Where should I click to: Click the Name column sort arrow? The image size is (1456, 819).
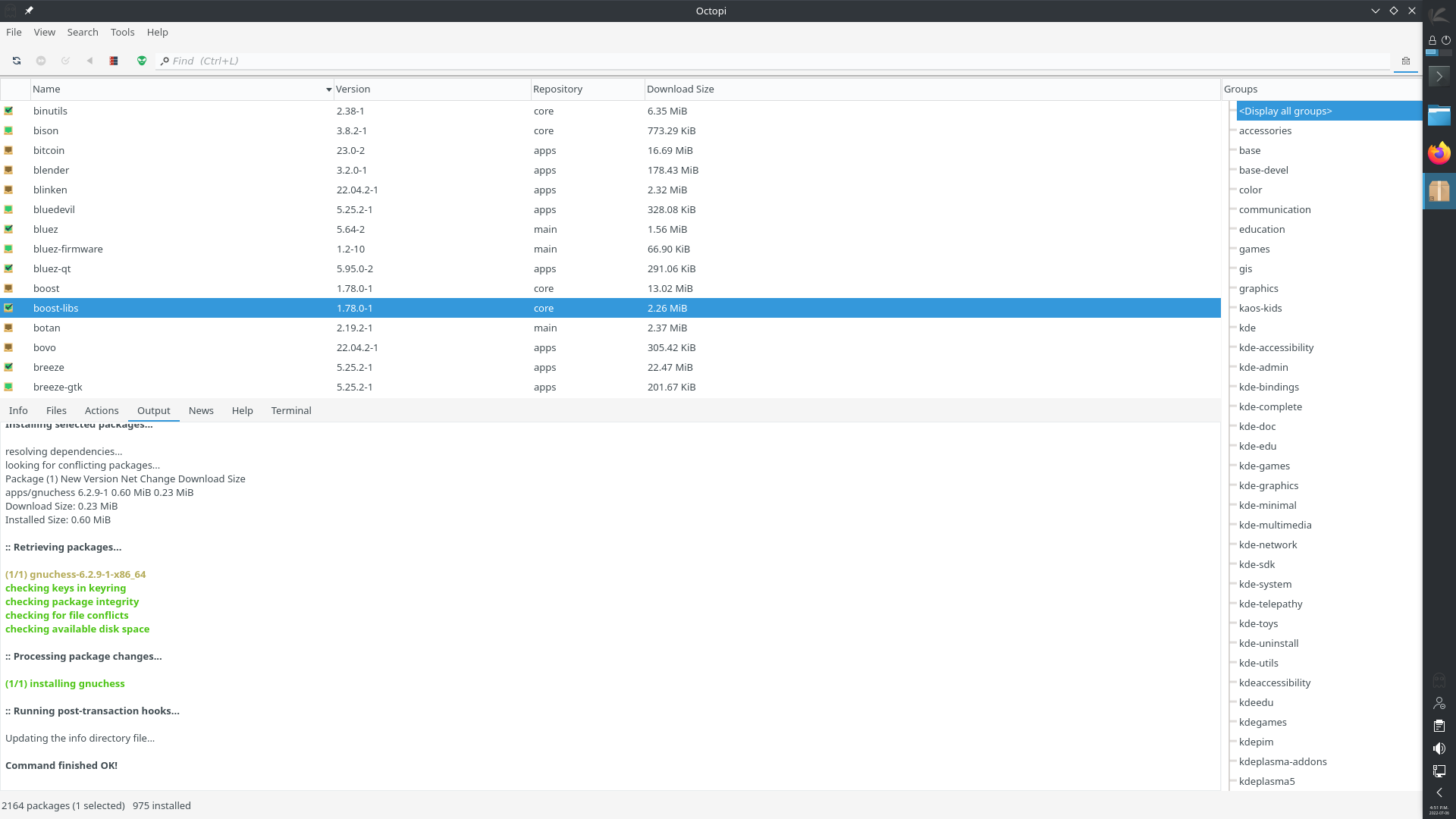pos(328,89)
